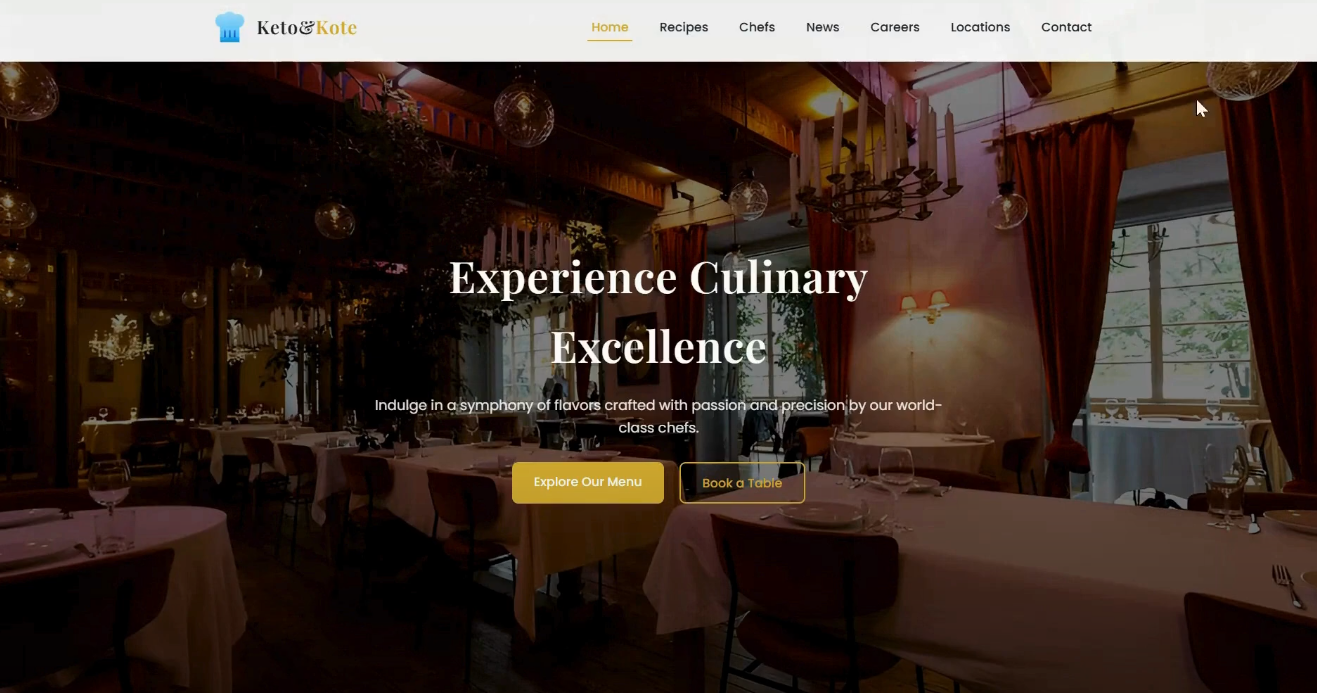Open the News menu item

822,27
